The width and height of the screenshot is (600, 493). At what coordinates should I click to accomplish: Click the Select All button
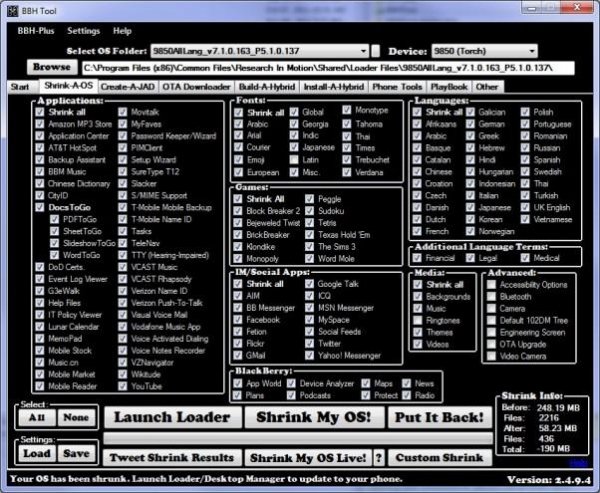coord(37,418)
